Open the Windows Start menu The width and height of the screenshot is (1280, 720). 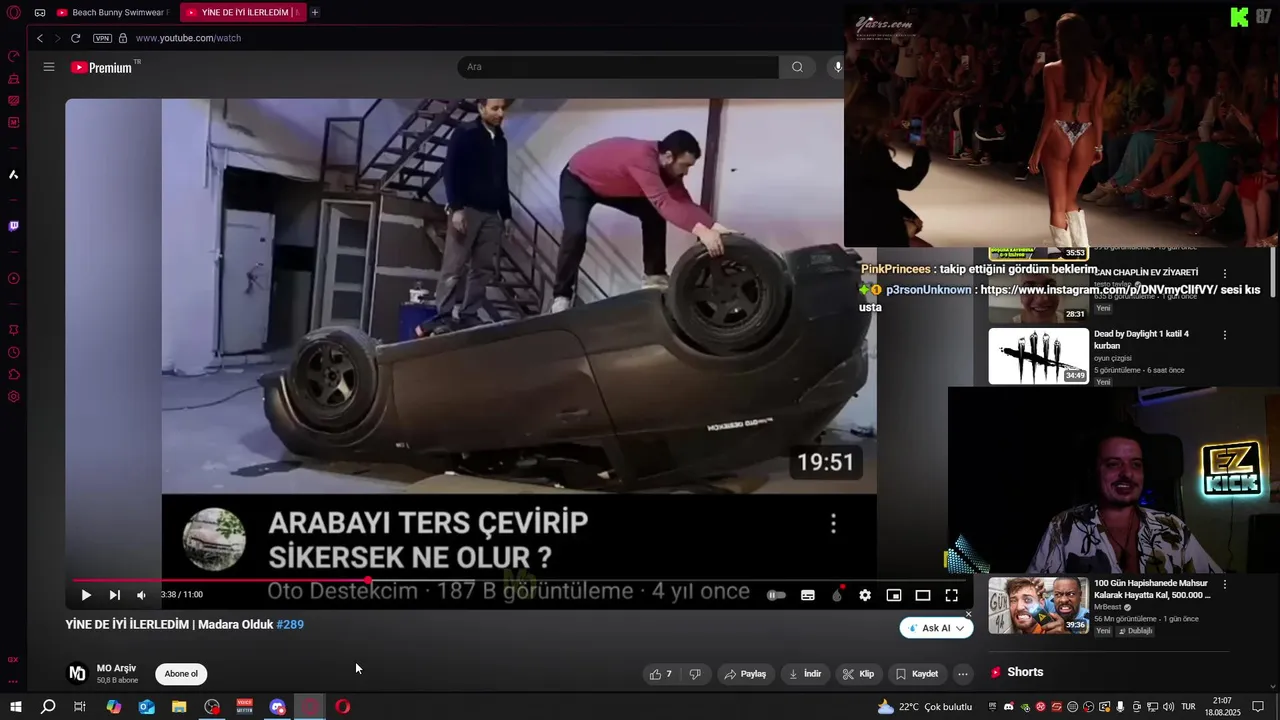tap(16, 707)
